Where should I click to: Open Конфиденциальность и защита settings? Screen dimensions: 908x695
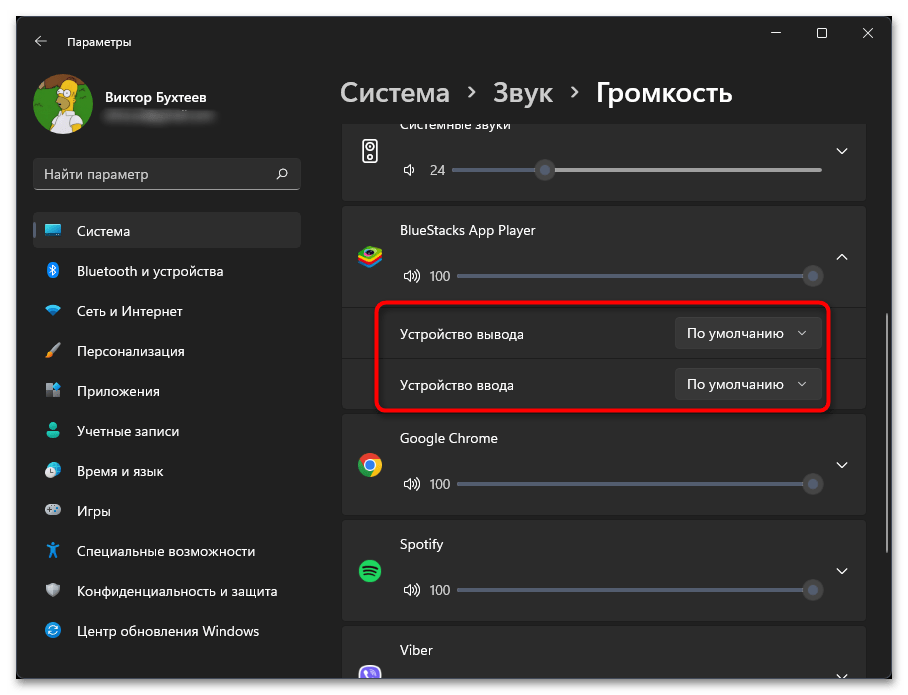167,590
